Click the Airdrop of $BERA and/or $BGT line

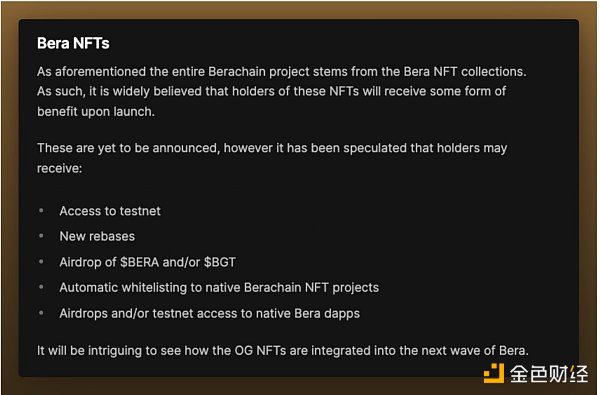tap(148, 262)
